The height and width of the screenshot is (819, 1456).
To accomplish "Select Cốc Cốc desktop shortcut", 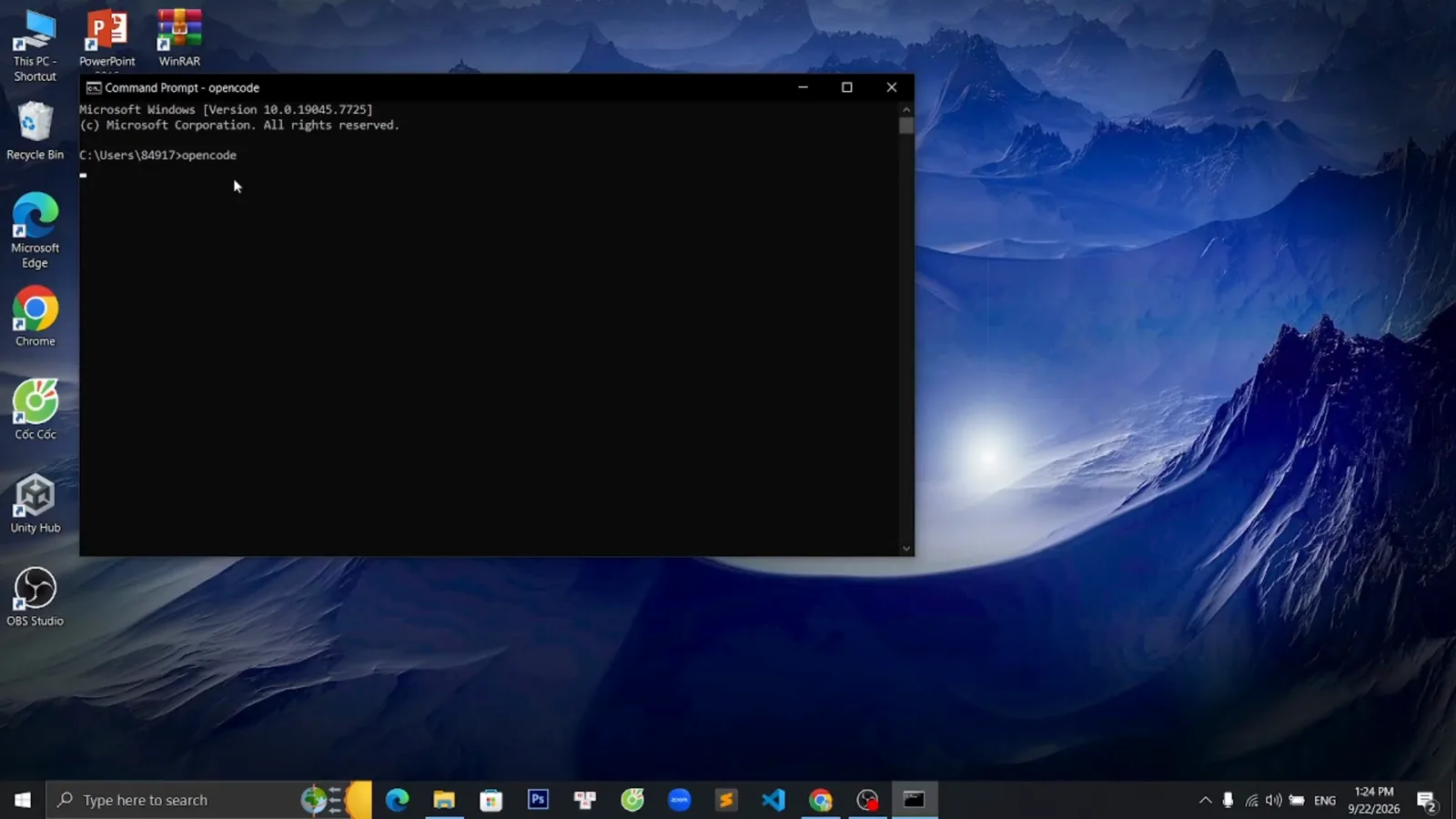I will [x=35, y=409].
